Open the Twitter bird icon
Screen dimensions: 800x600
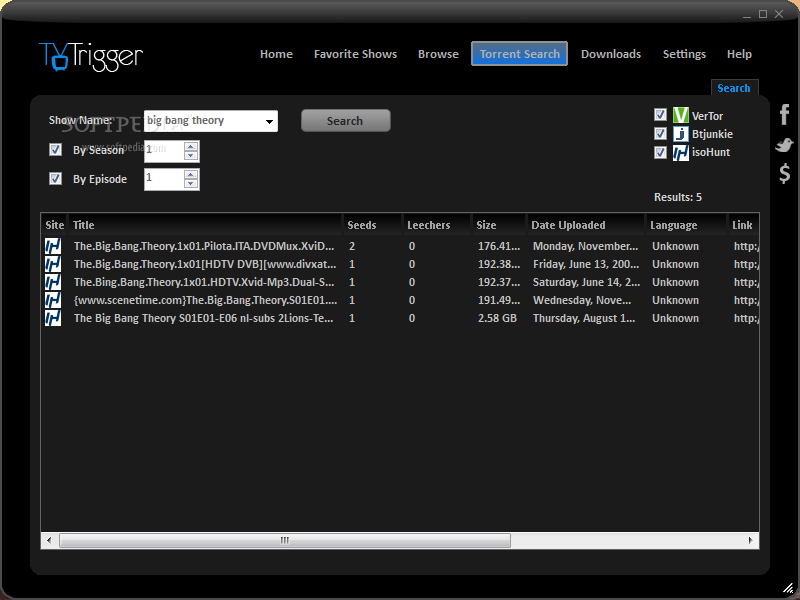coord(784,145)
